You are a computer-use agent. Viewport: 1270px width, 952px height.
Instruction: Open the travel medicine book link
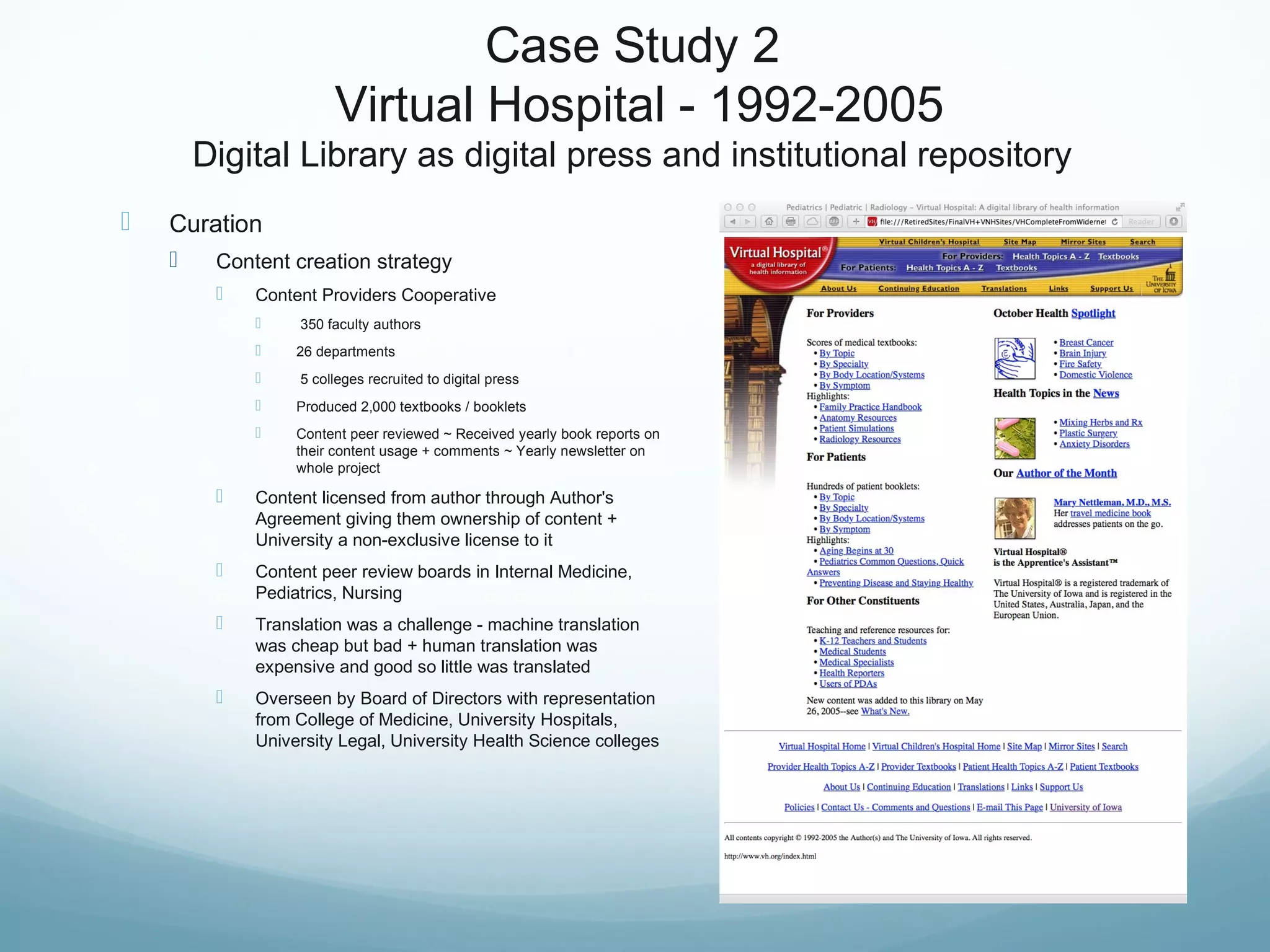coord(1110,513)
